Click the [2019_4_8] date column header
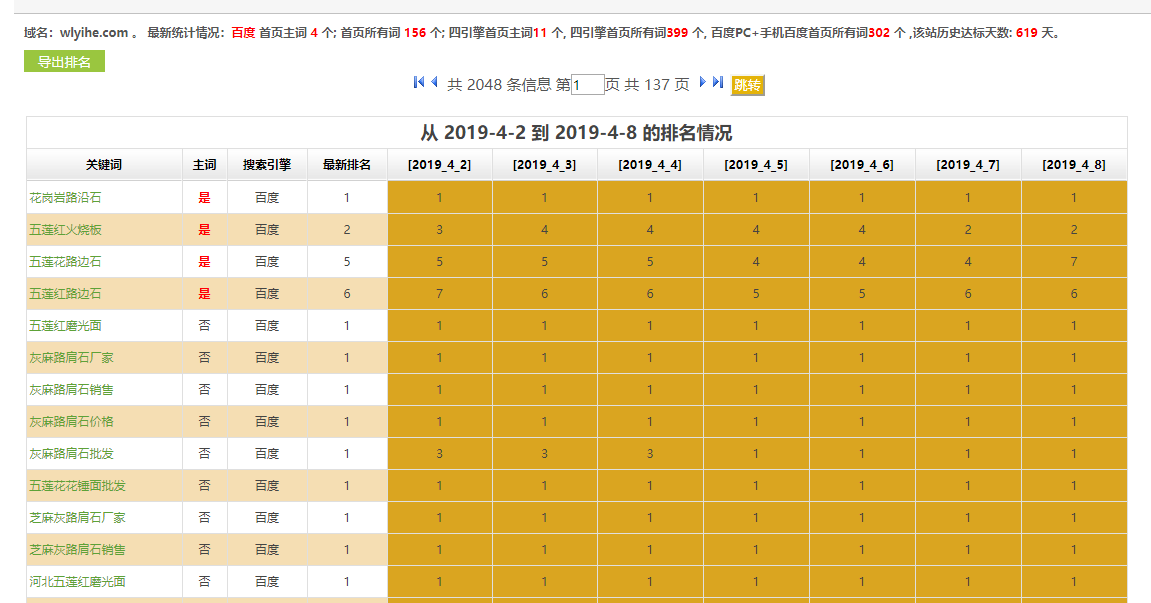This screenshot has width=1151, height=603. tap(1074, 164)
